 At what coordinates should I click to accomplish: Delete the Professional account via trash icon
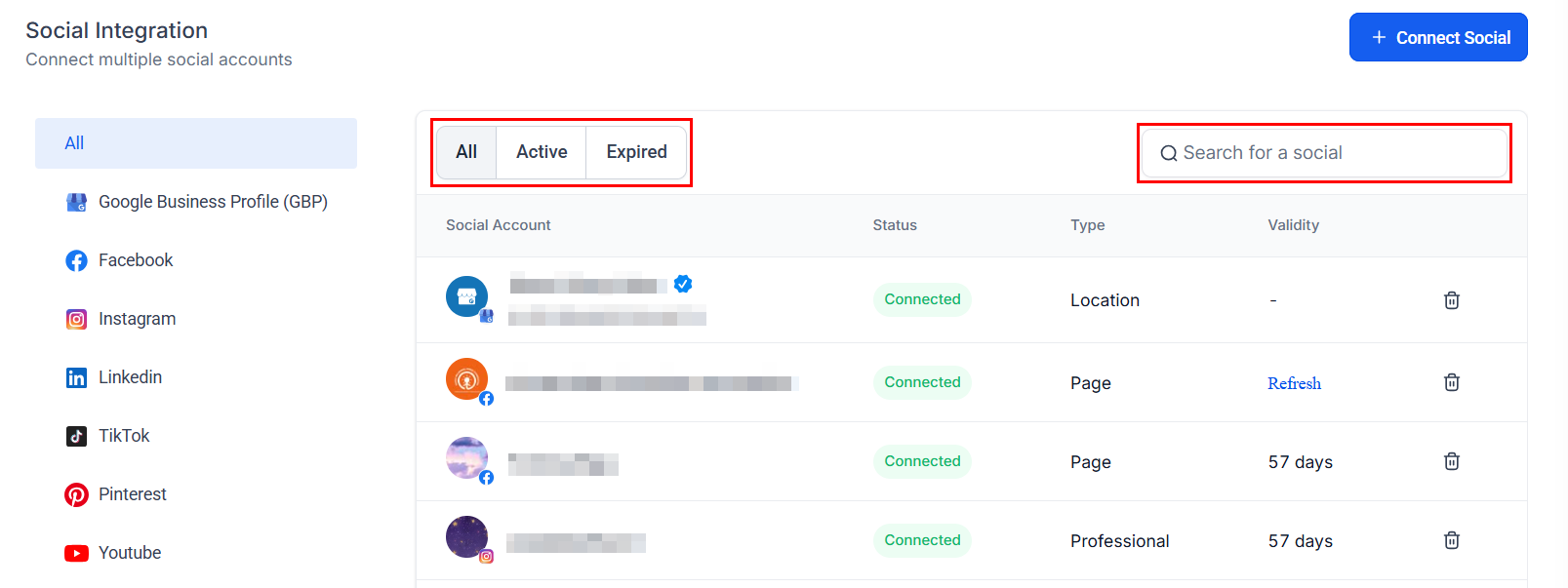pos(1452,540)
